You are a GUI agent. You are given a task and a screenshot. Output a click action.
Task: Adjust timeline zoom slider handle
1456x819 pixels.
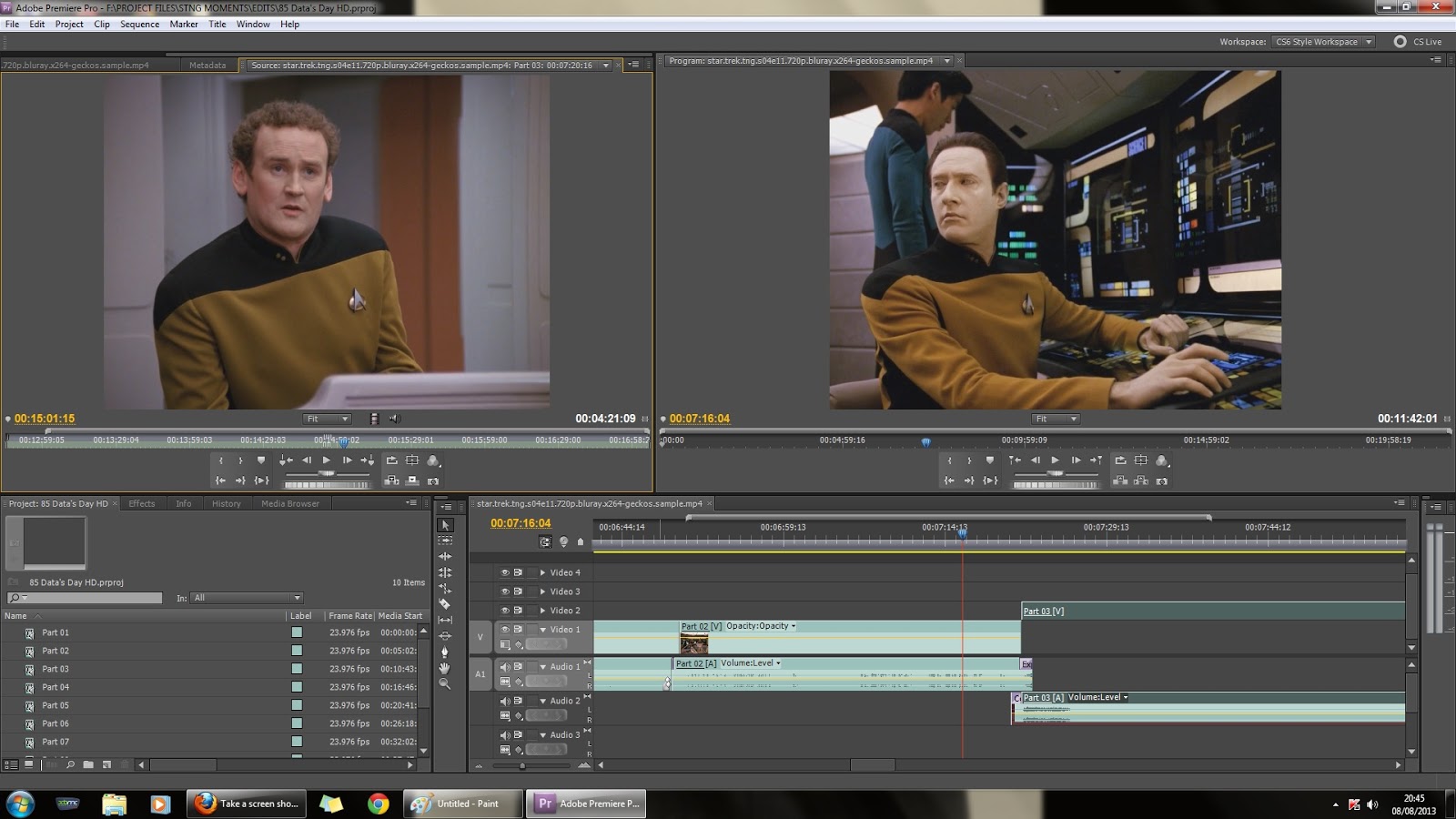point(522,765)
